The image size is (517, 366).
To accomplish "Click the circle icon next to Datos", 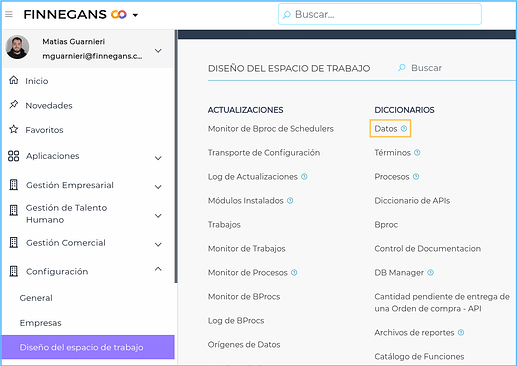I will point(404,129).
